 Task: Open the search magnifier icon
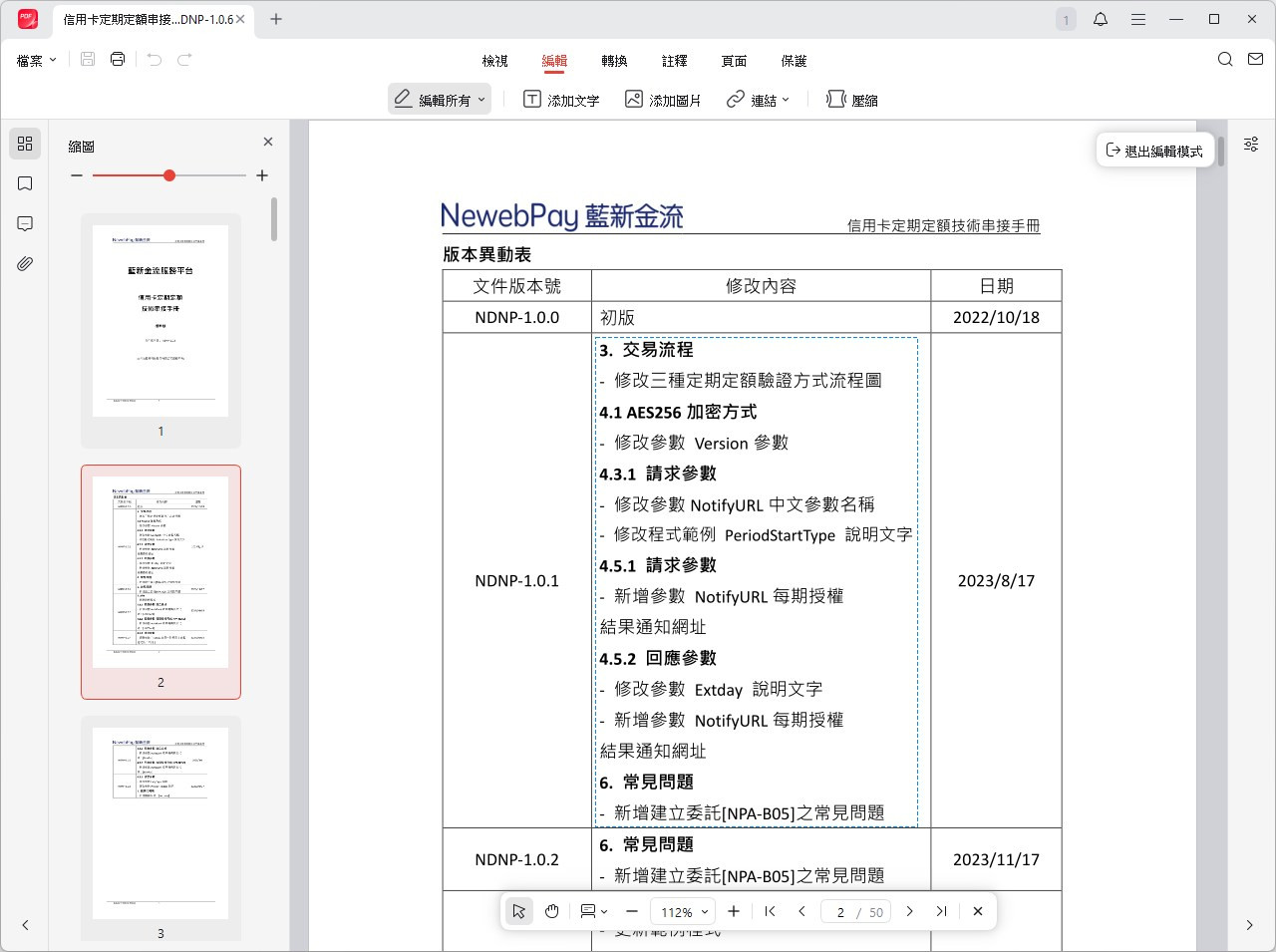coord(1225,60)
